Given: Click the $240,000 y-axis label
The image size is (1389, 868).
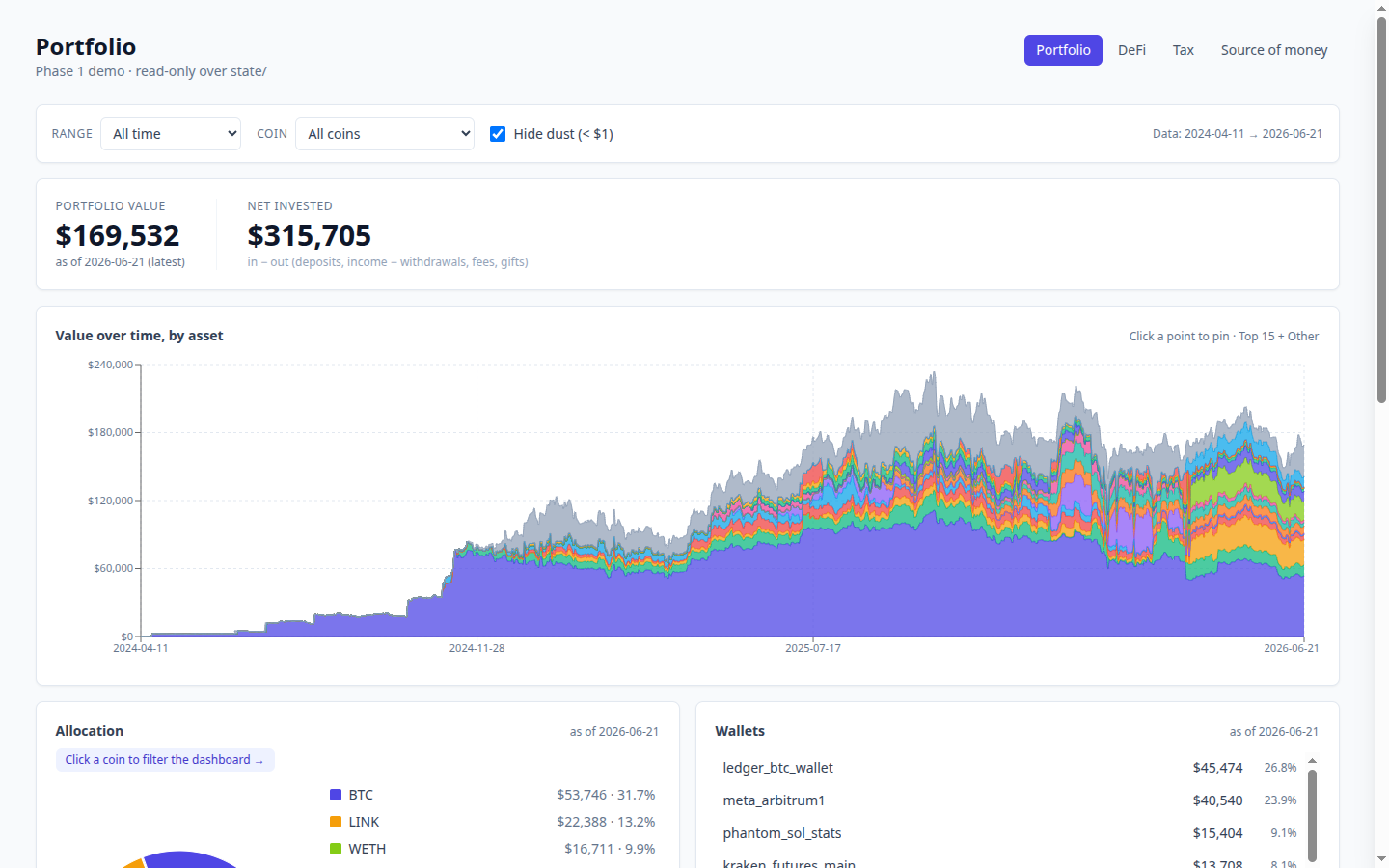Looking at the screenshot, I should coord(110,365).
